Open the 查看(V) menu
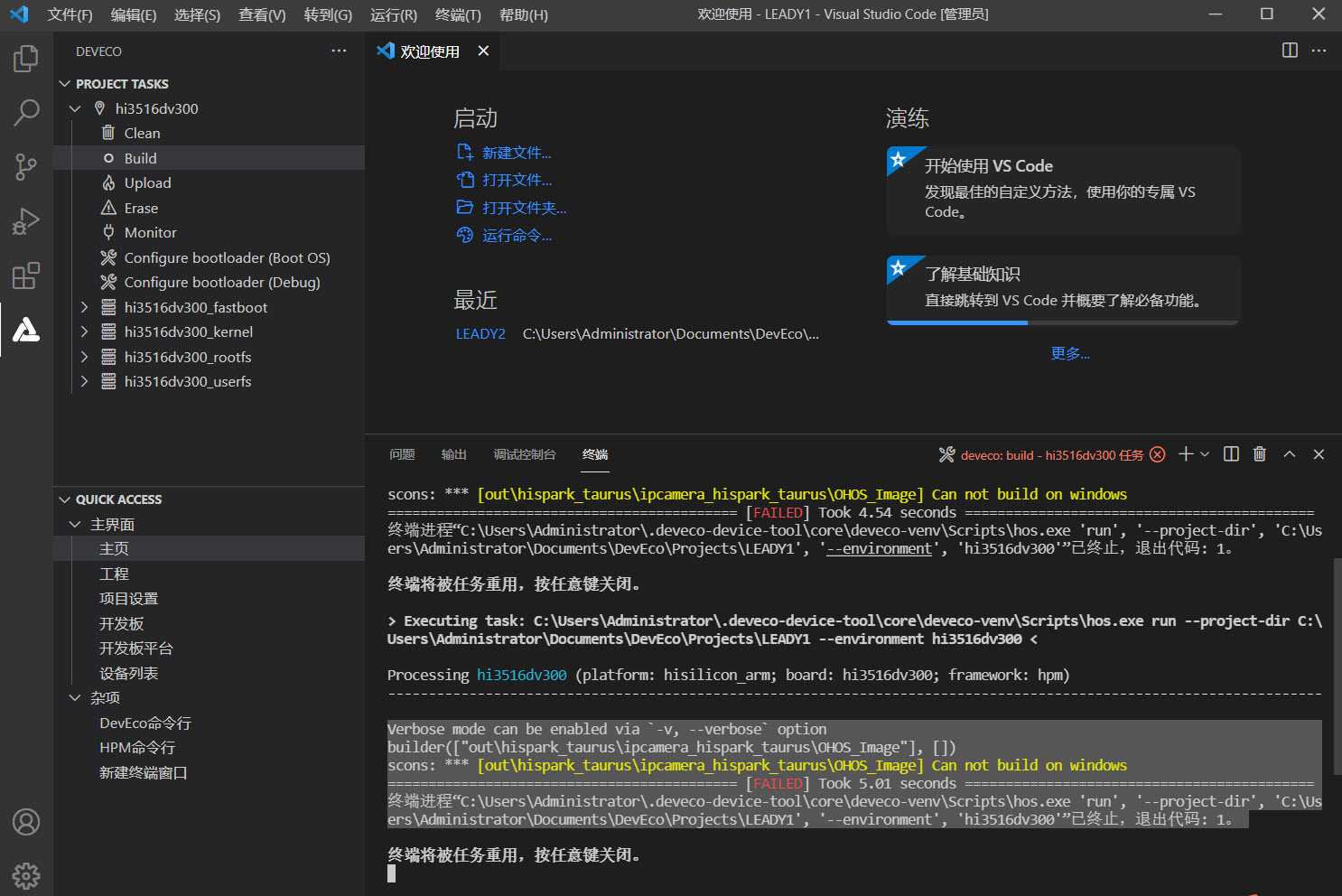Screen dimensions: 1342x896 click(x=262, y=14)
